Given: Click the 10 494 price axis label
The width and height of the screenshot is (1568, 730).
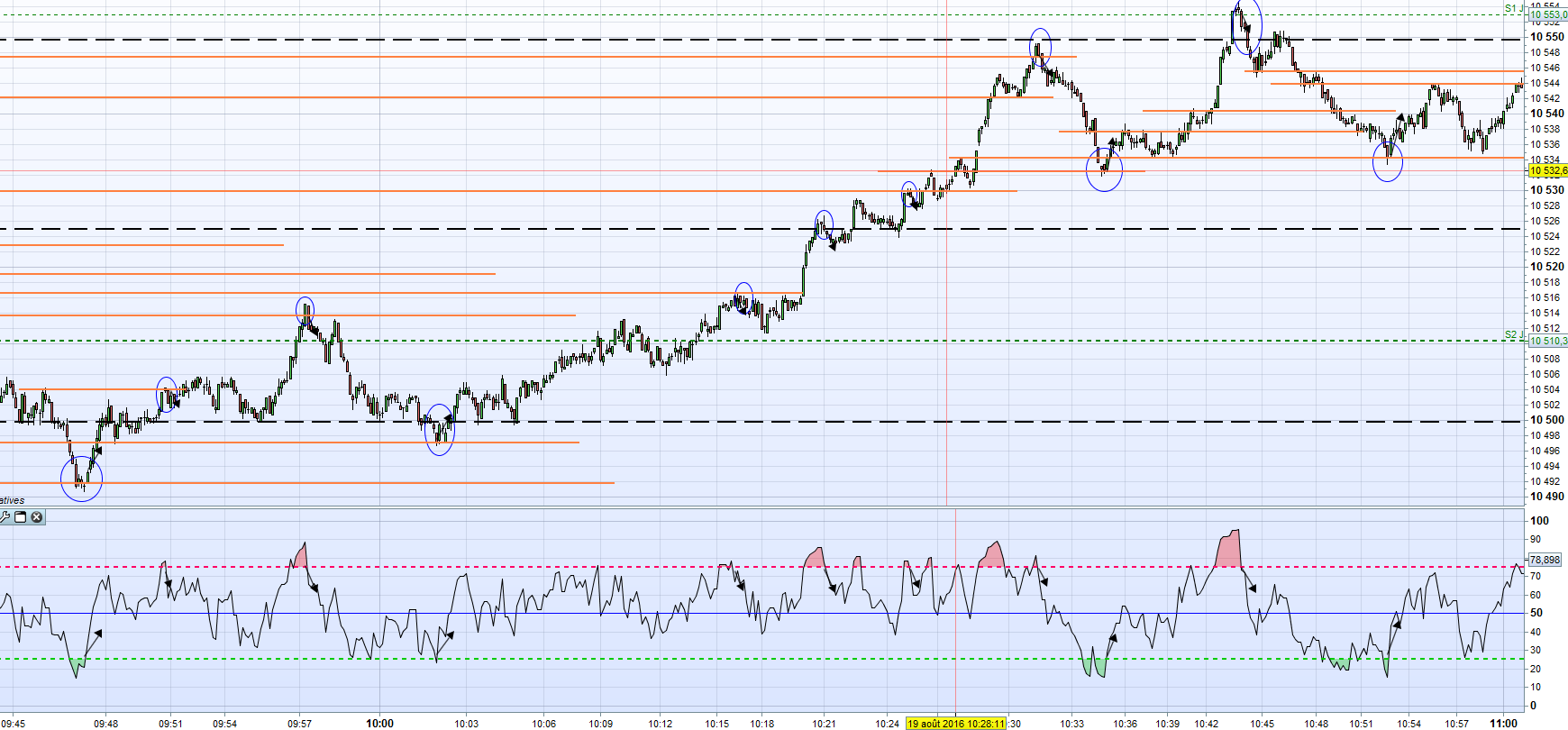Looking at the screenshot, I should click(1545, 466).
